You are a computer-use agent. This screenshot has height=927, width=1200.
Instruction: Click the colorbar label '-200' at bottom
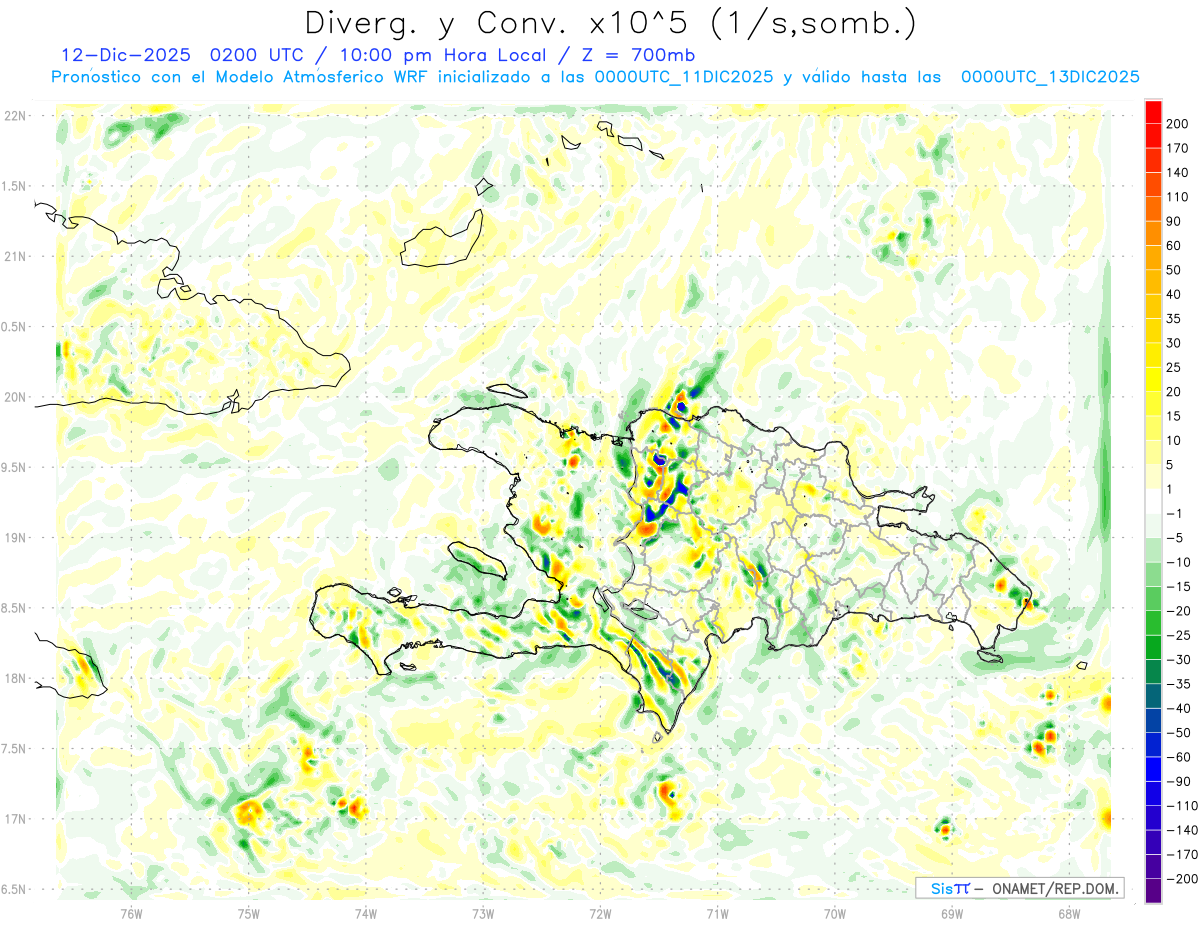point(1180,879)
